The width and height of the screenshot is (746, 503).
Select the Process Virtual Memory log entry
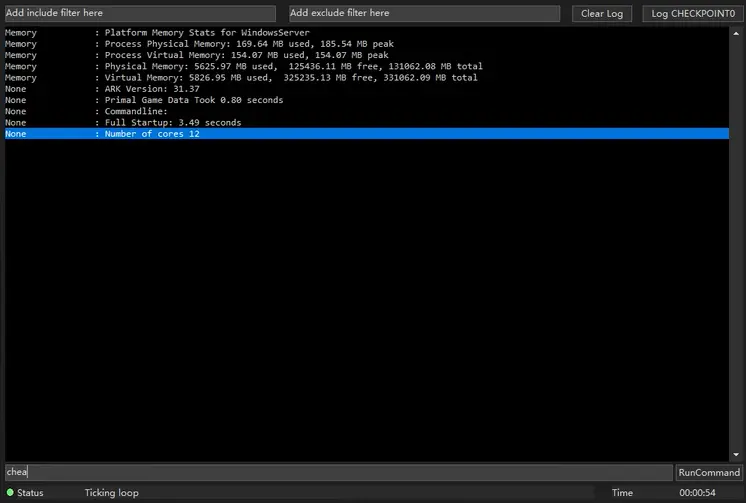pos(246,55)
